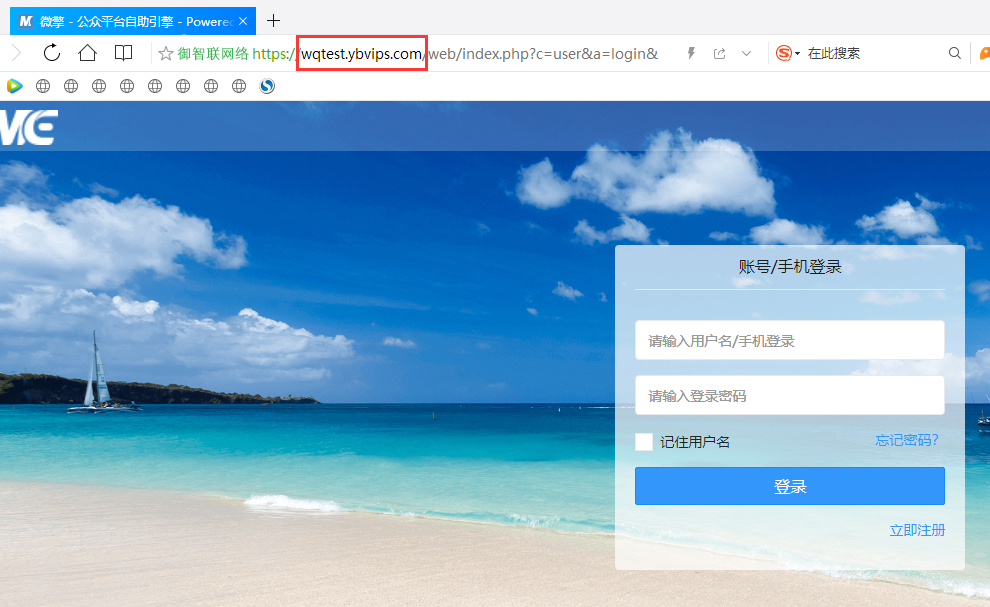Toggle the 记住用户名 checkbox

click(644, 441)
